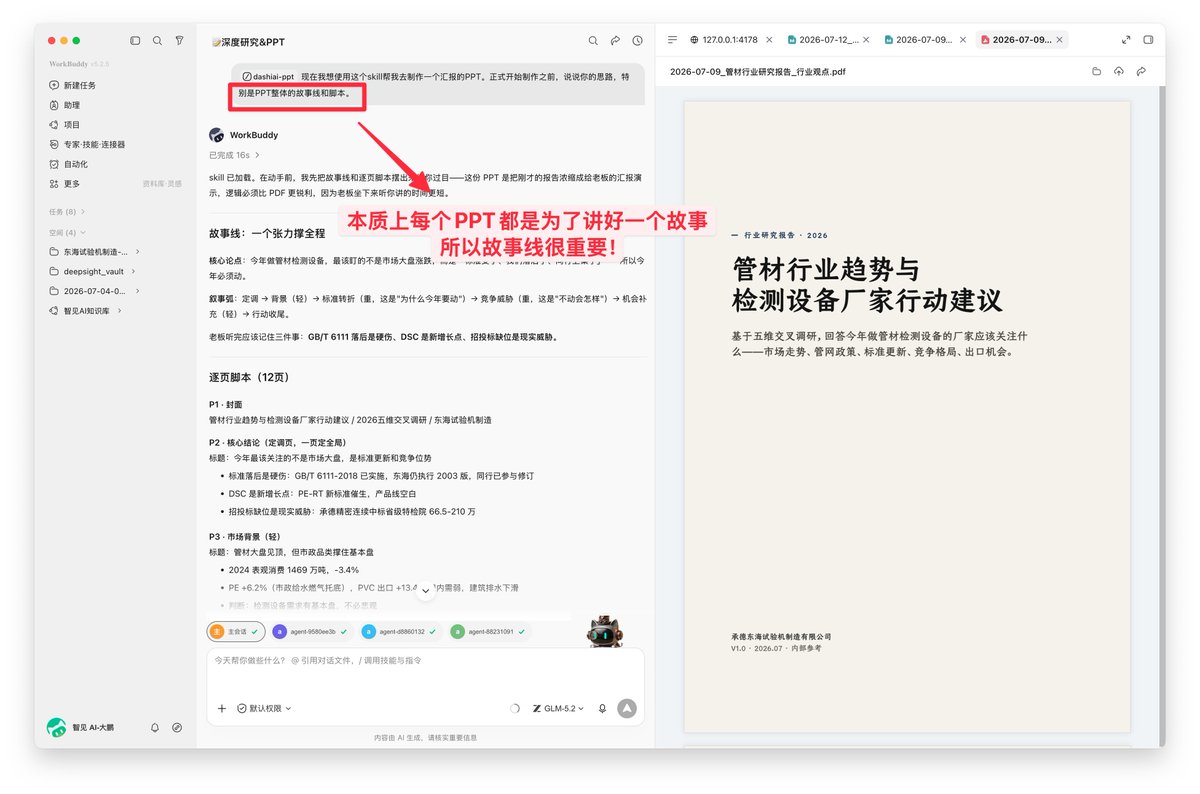Open the 自动化 sidebar menu item
Screen dimensions: 1200x794
click(76, 164)
